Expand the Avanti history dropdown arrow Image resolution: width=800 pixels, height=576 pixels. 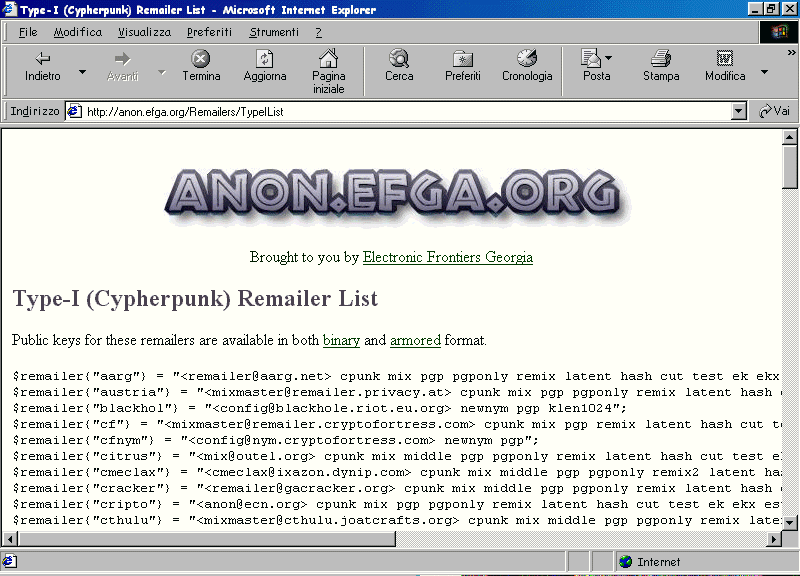[x=162, y=72]
